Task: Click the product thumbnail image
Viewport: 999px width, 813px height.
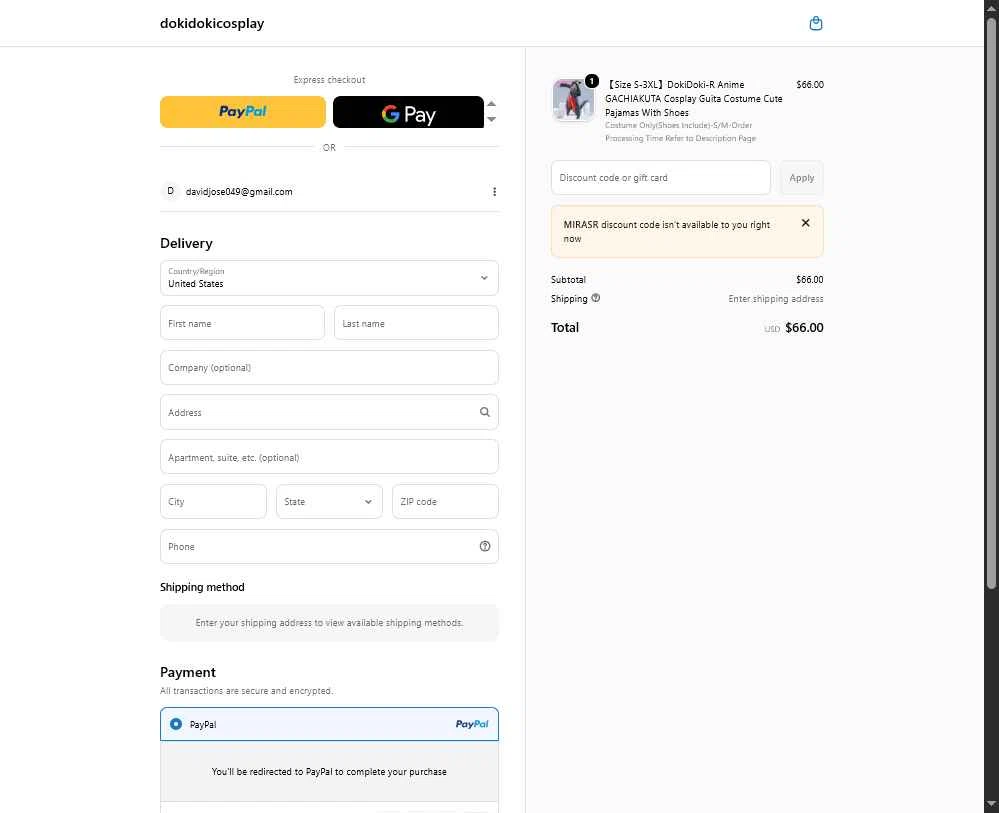Action: (x=573, y=100)
